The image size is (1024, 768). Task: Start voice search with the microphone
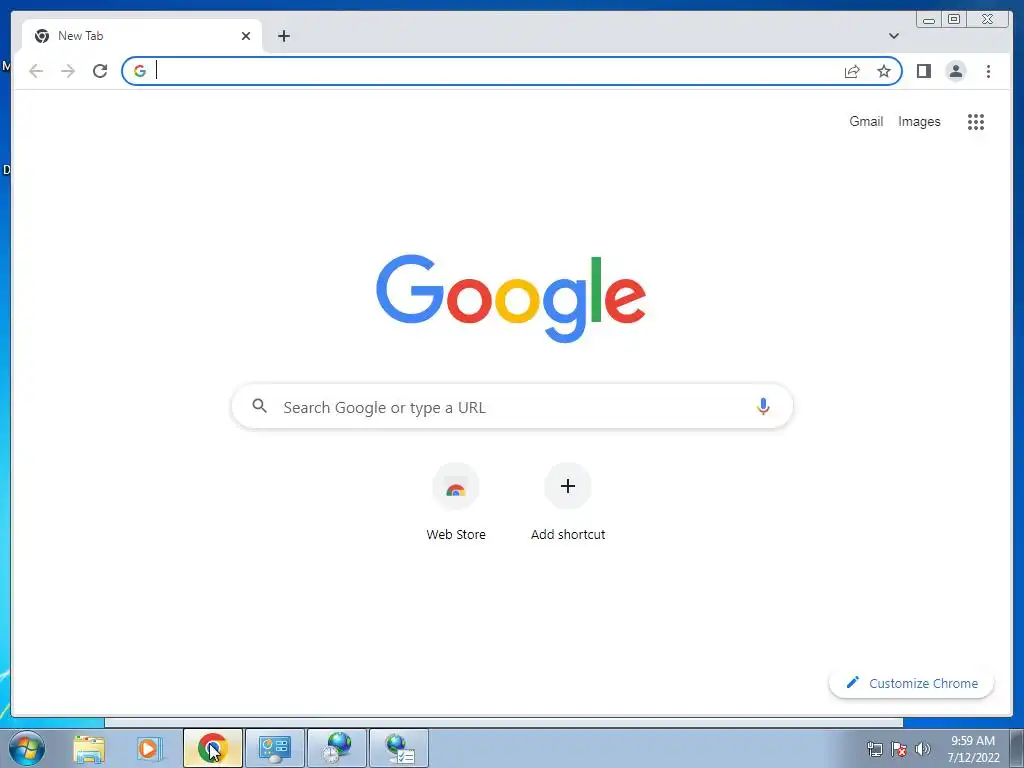click(763, 406)
